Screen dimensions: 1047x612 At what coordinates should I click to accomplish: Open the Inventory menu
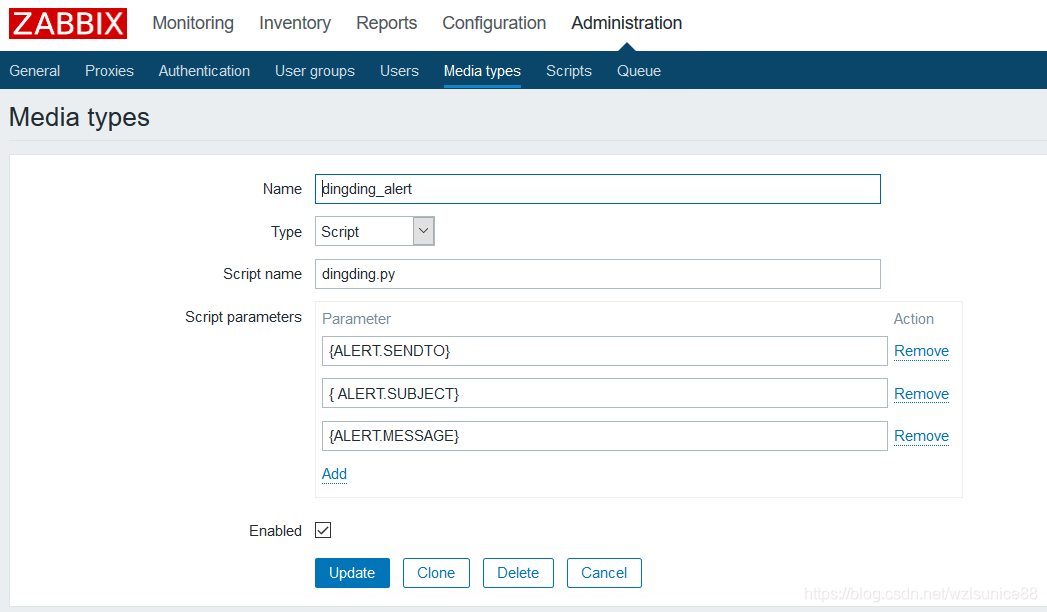pyautogui.click(x=294, y=23)
